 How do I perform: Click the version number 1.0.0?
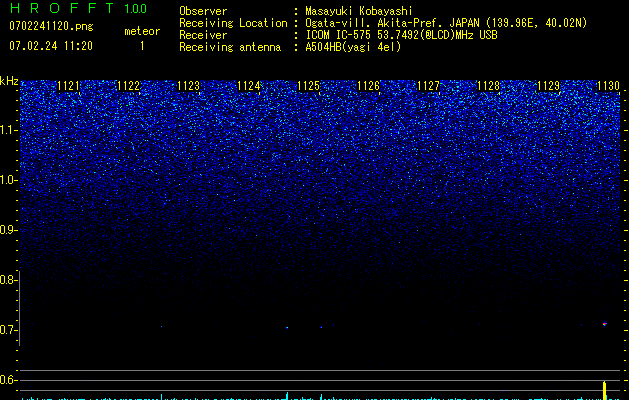[136, 8]
